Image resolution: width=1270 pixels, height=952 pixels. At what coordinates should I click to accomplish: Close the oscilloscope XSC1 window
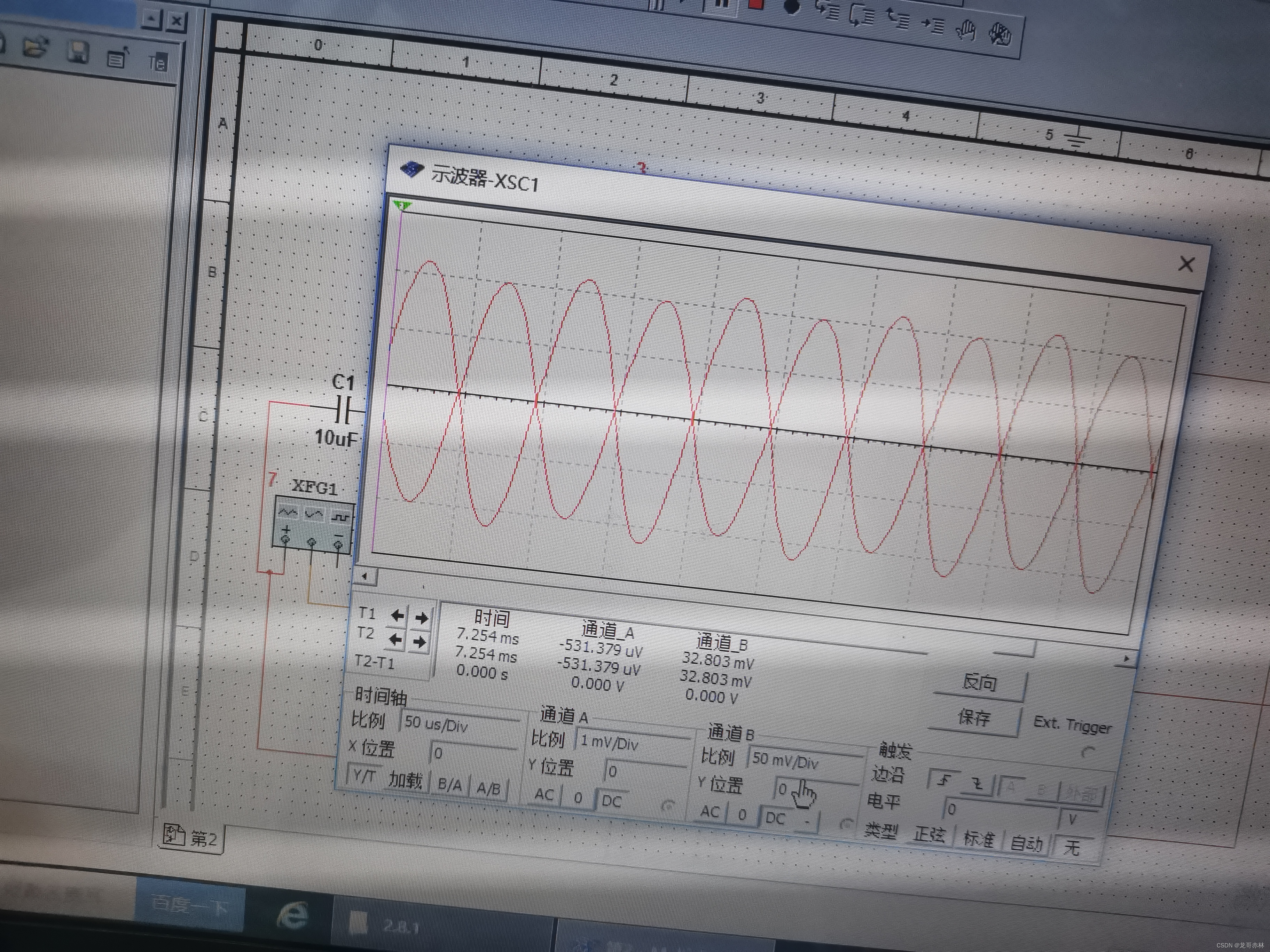(x=1186, y=264)
